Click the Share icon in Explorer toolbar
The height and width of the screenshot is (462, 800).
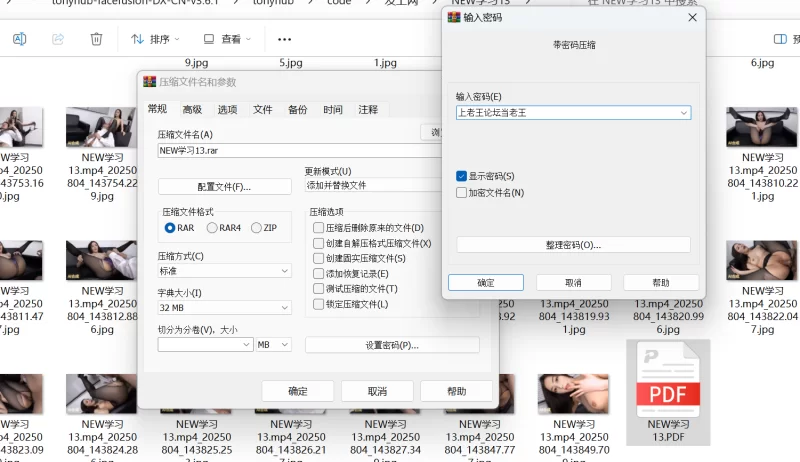58,39
